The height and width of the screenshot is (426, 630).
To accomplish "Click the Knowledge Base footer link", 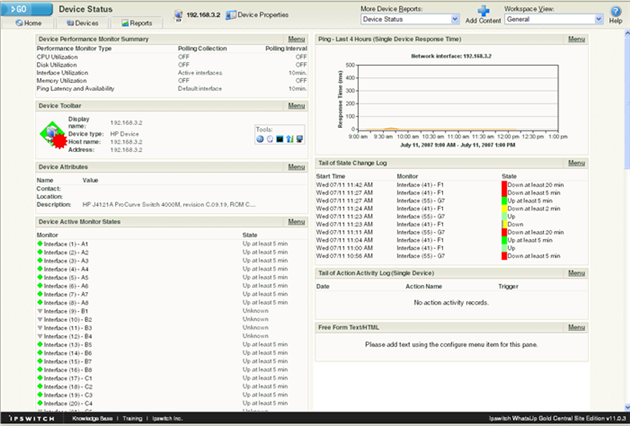I will (x=92, y=418).
